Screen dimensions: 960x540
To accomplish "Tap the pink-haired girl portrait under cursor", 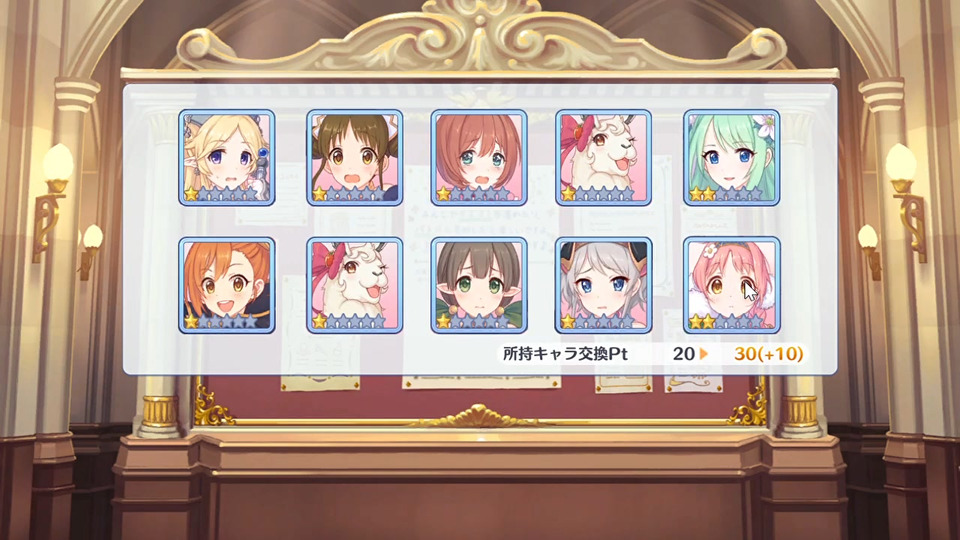I will pos(732,285).
